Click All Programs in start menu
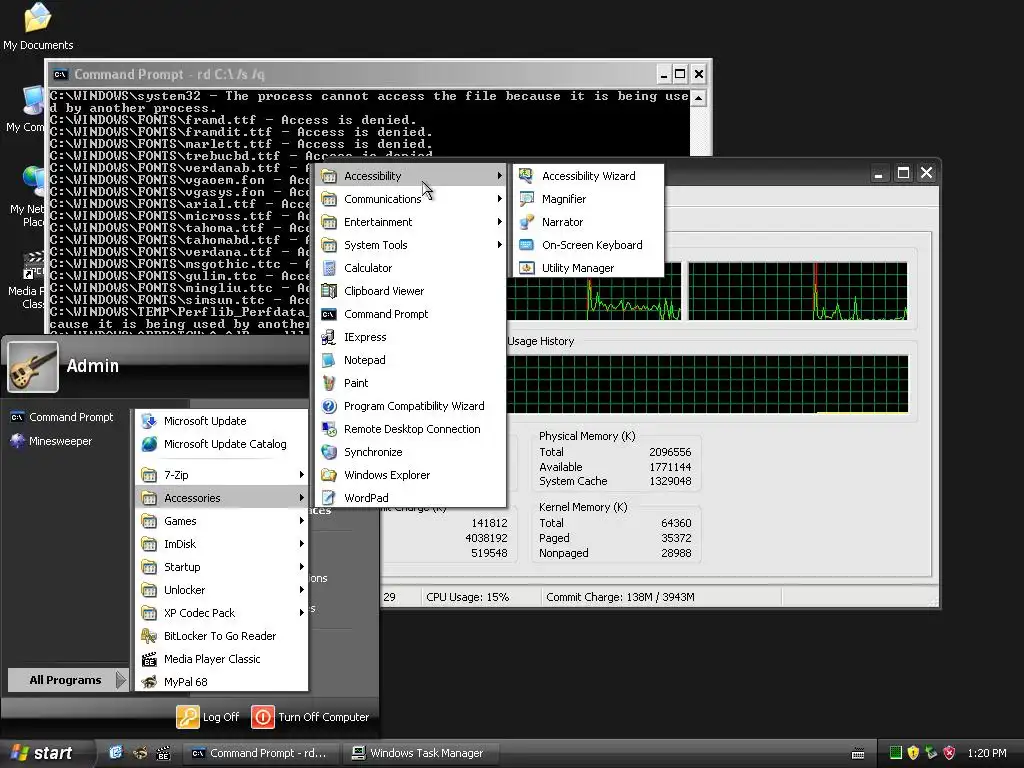The image size is (1024, 768). click(68, 680)
